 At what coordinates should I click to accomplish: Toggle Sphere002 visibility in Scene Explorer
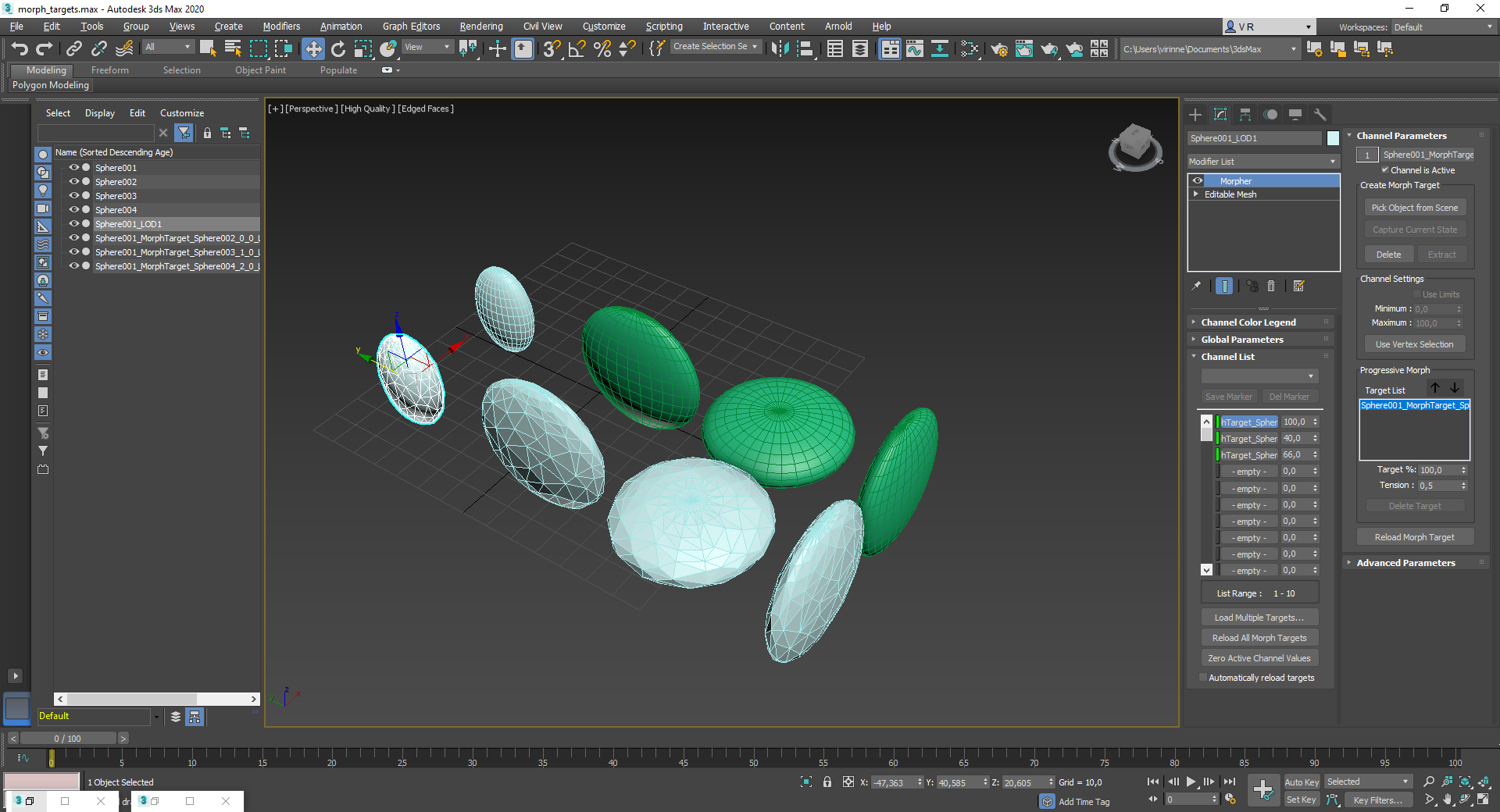74,181
